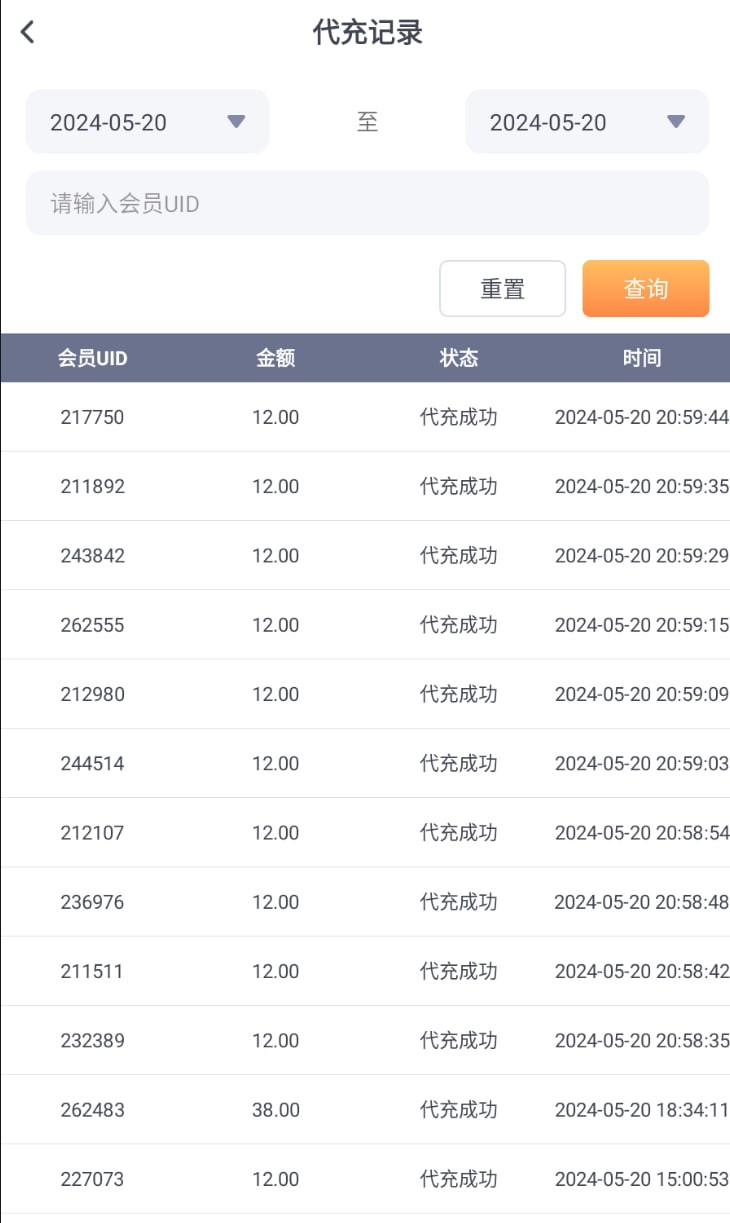Select the record for UID 217750
Viewport: 730px width, 1223px height.
(x=92, y=417)
